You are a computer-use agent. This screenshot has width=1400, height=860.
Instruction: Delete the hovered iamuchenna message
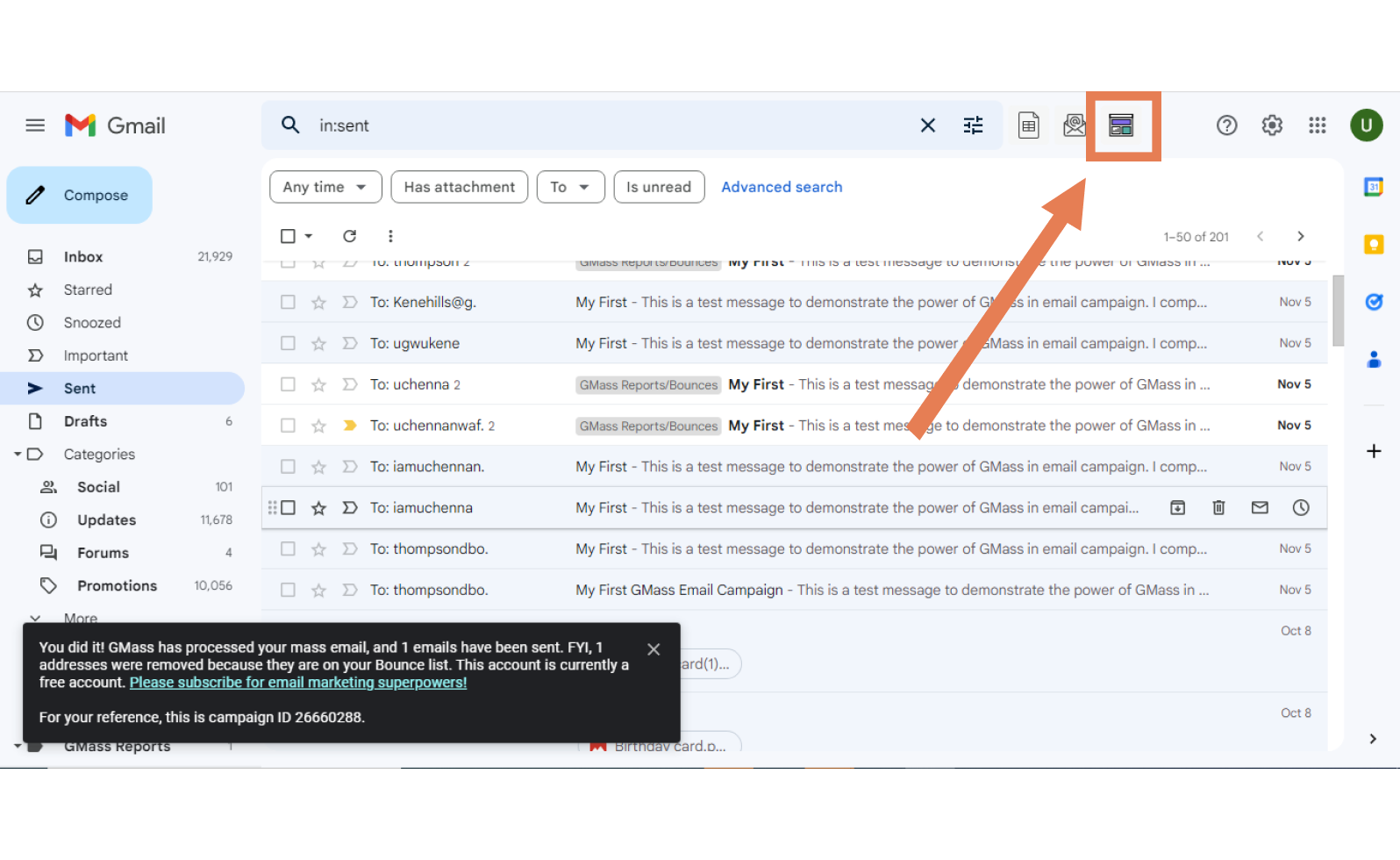pos(1218,508)
